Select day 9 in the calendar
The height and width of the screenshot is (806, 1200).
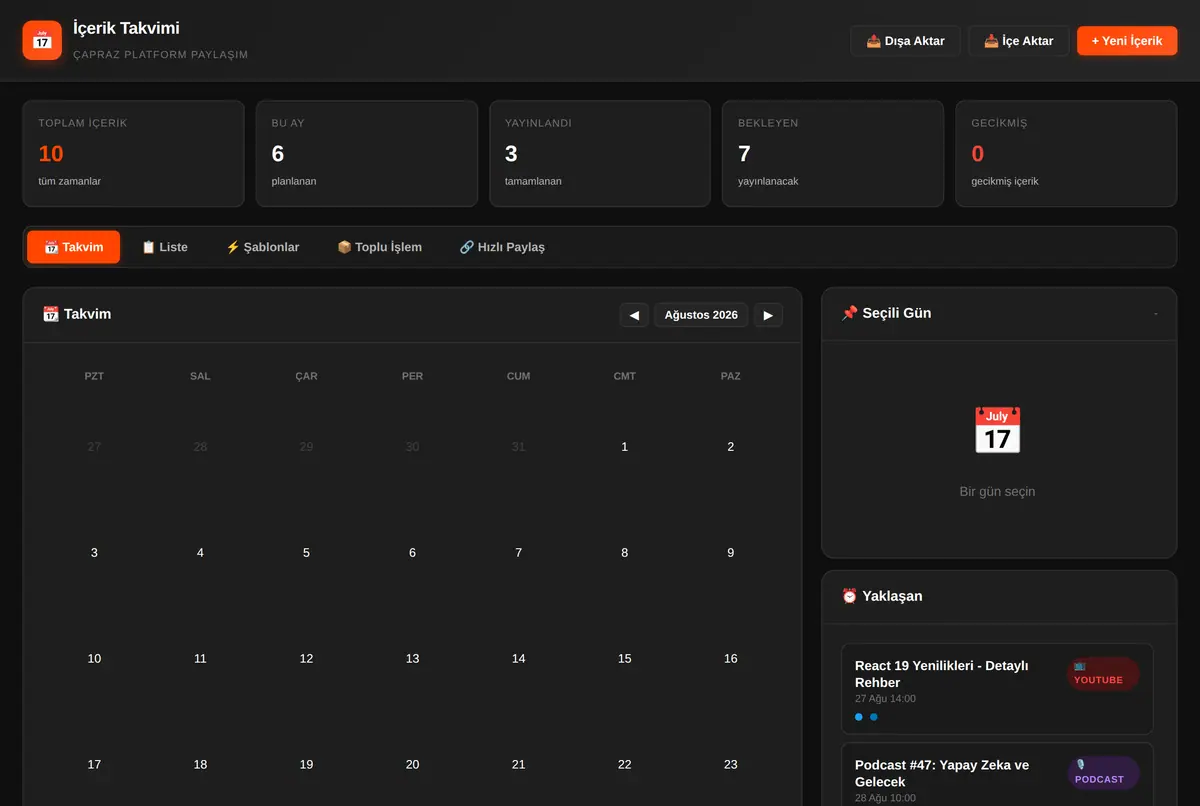click(x=731, y=553)
